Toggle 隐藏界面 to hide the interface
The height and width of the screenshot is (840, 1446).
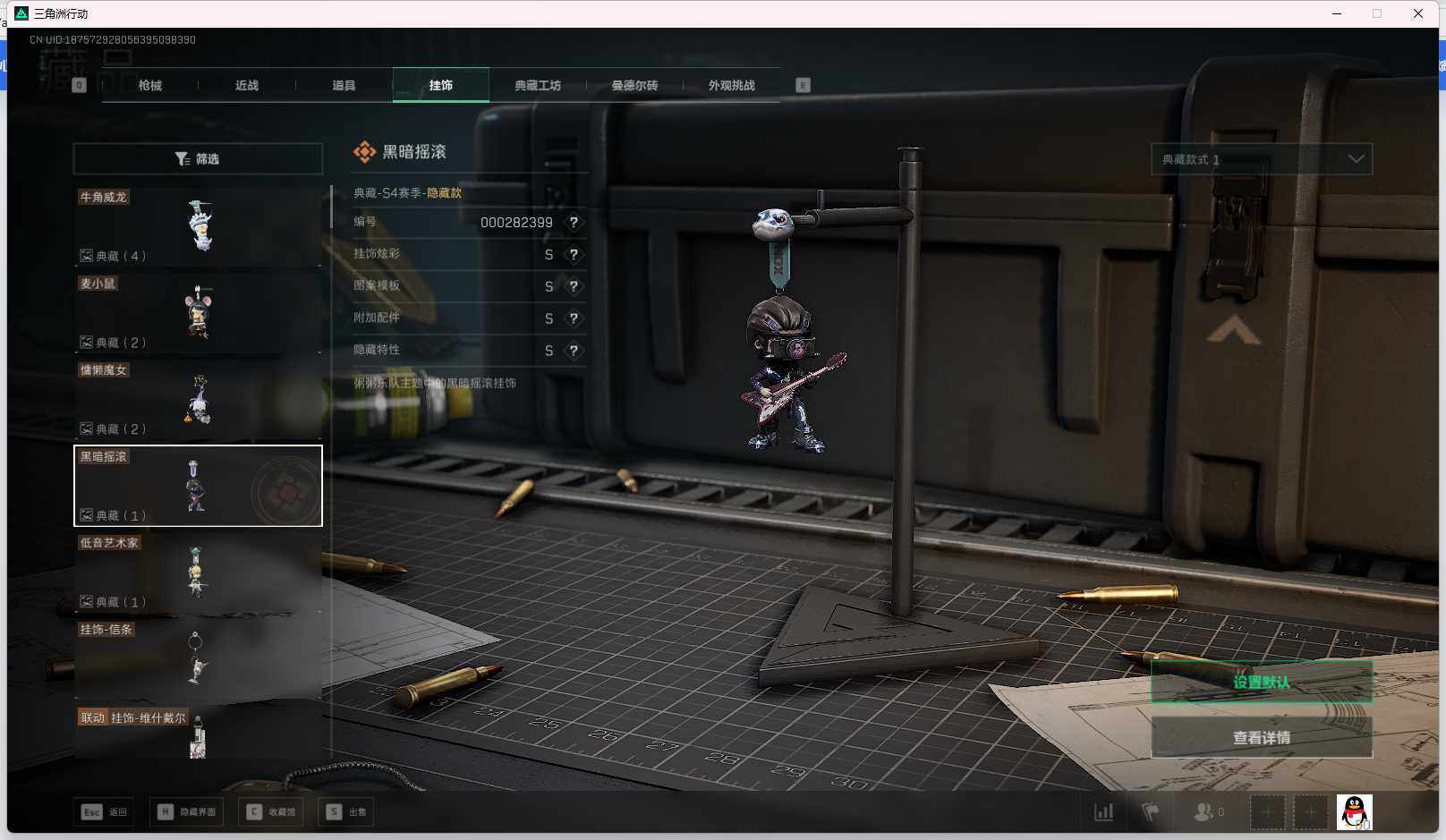point(187,812)
